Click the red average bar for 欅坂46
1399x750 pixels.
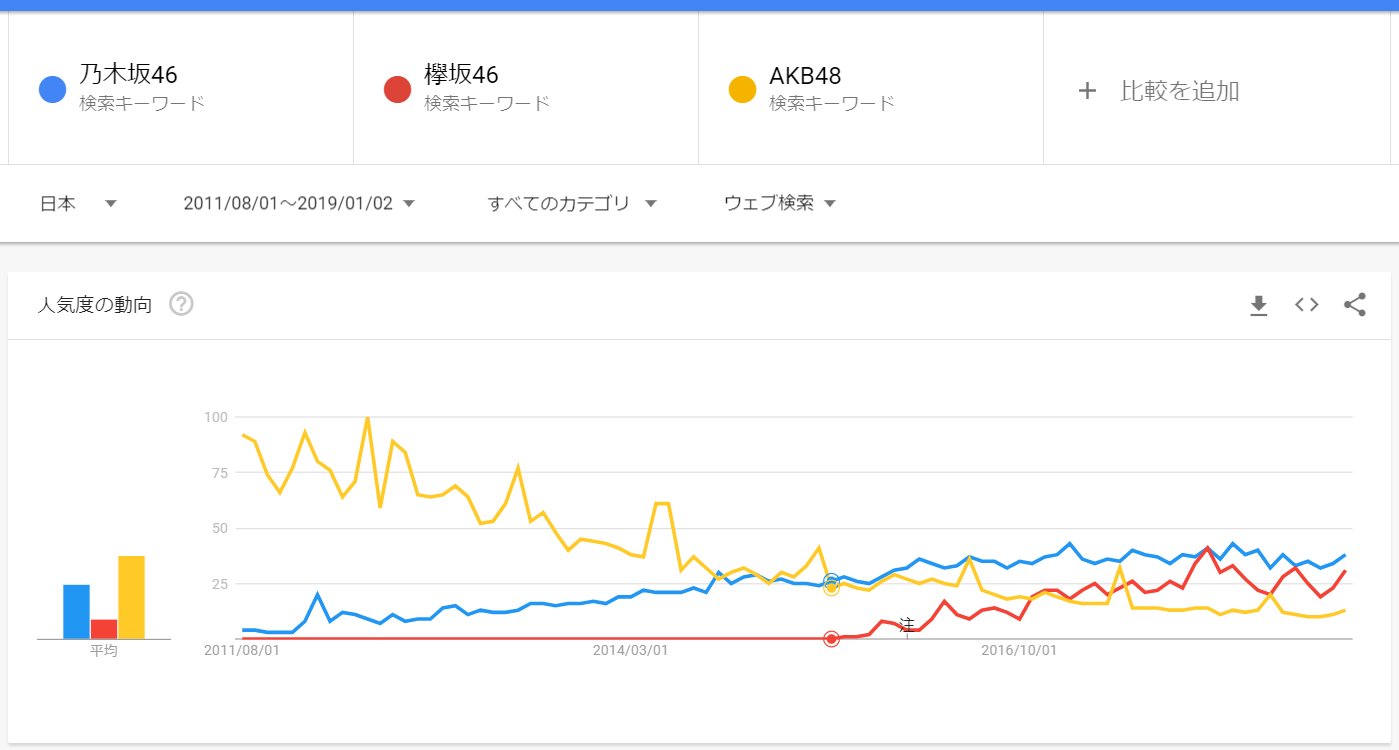click(x=104, y=629)
